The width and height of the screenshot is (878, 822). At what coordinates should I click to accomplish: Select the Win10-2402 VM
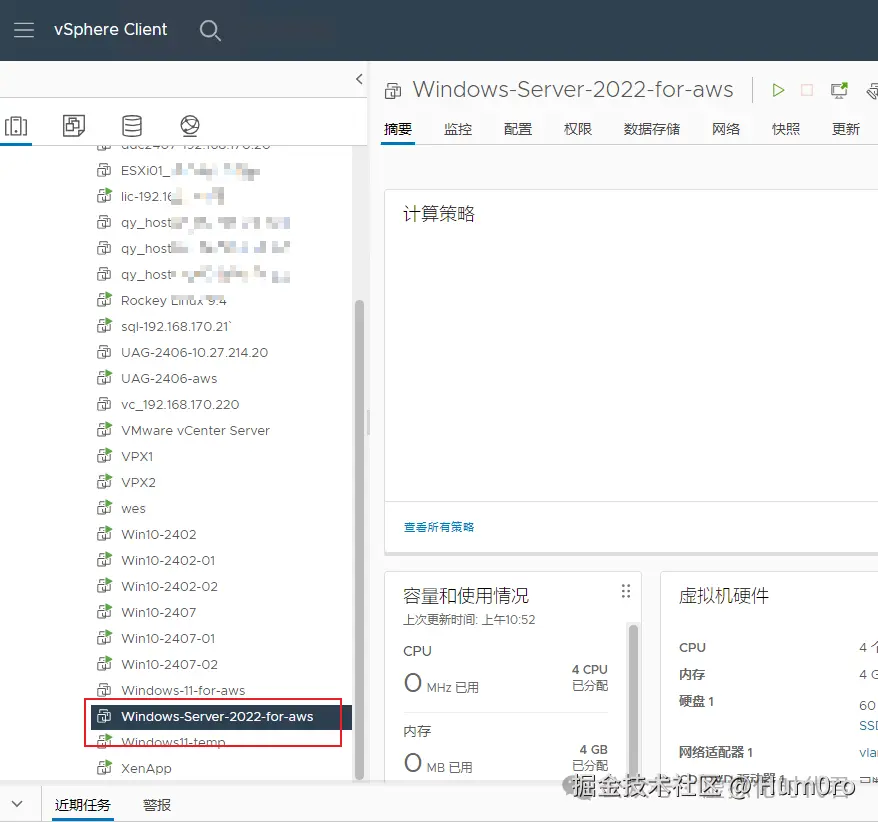(158, 535)
